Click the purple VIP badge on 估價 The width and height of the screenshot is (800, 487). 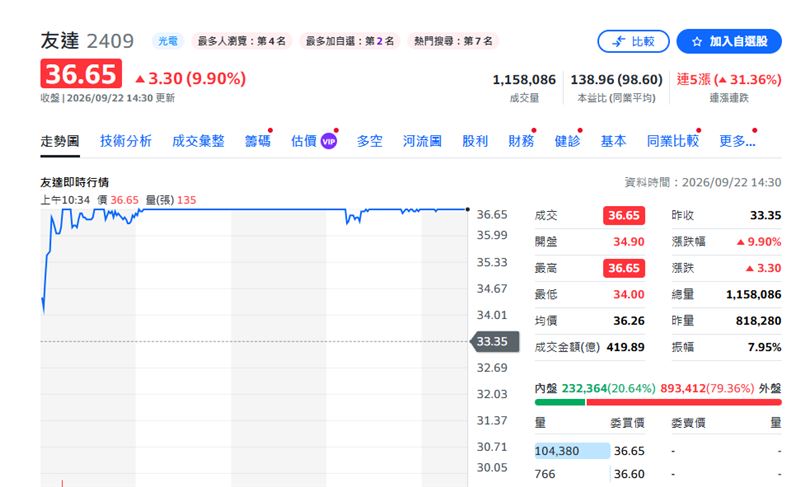point(329,141)
